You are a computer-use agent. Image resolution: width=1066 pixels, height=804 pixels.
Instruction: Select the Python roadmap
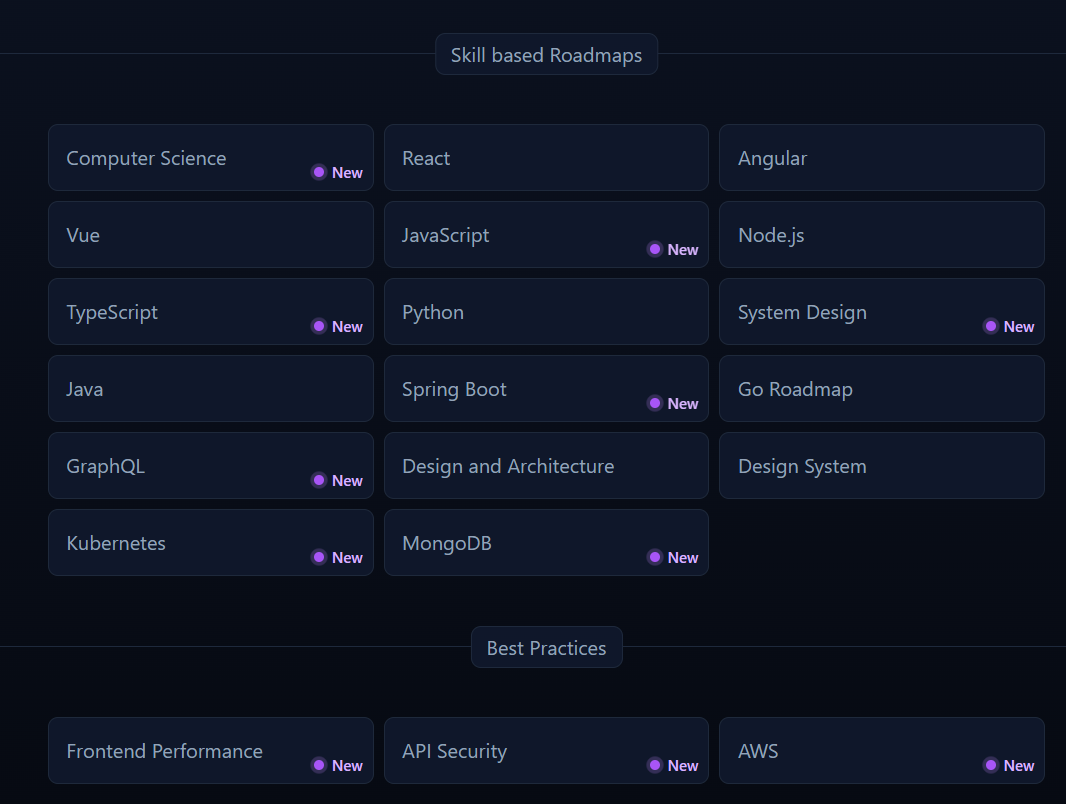click(546, 311)
